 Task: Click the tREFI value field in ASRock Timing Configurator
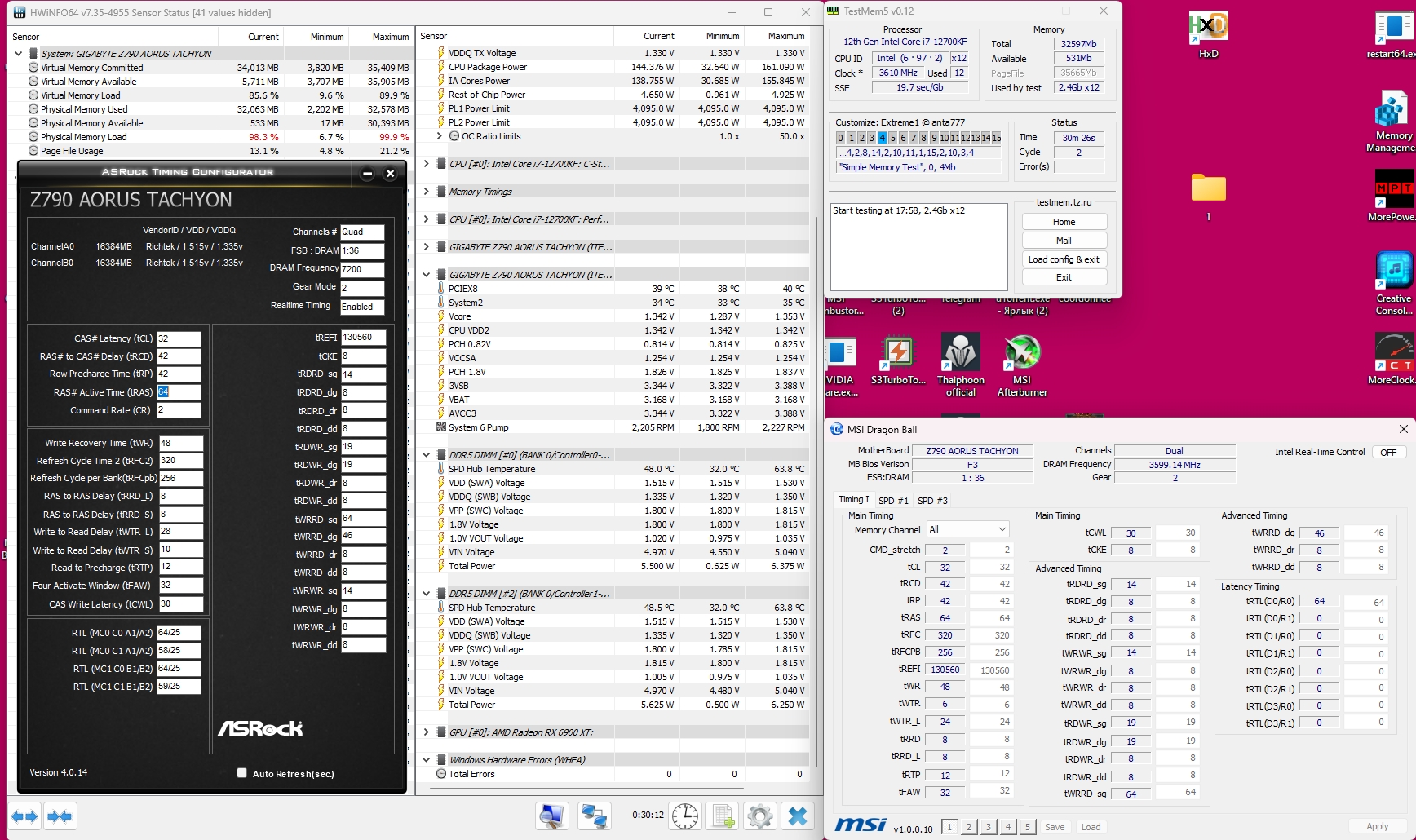pyautogui.click(x=363, y=337)
